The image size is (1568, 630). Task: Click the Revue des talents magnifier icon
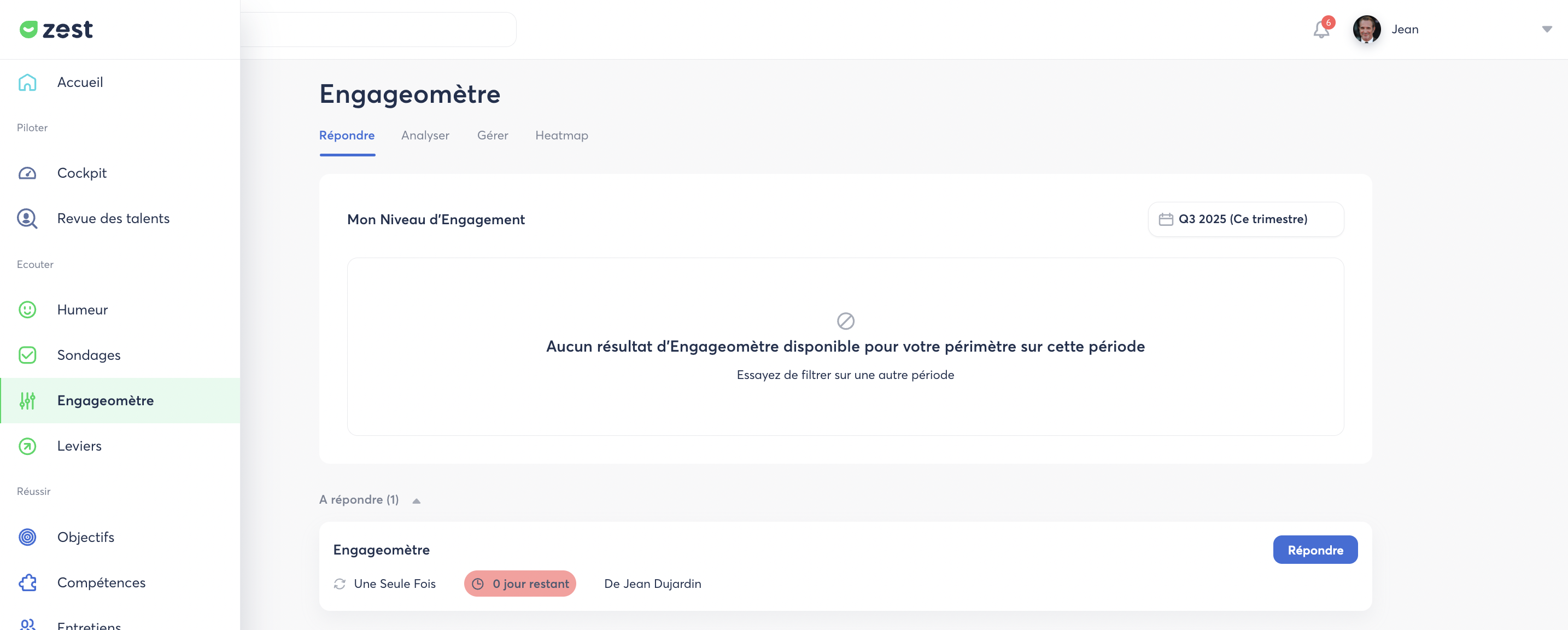[x=27, y=219]
